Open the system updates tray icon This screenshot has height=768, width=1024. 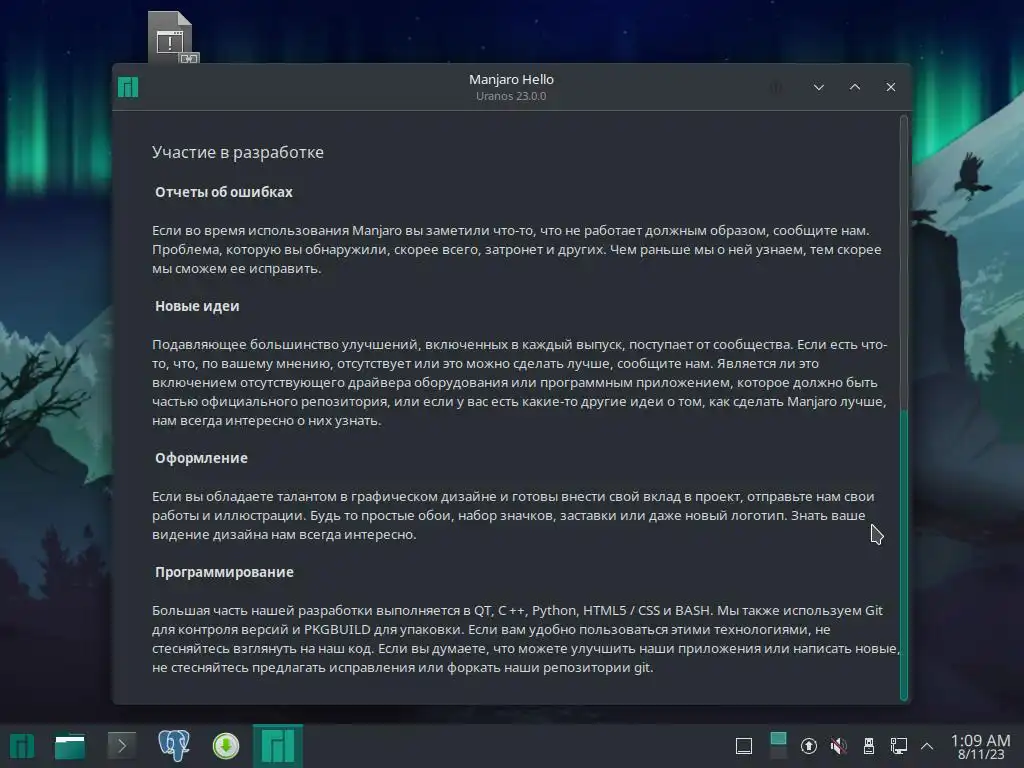tap(808, 746)
